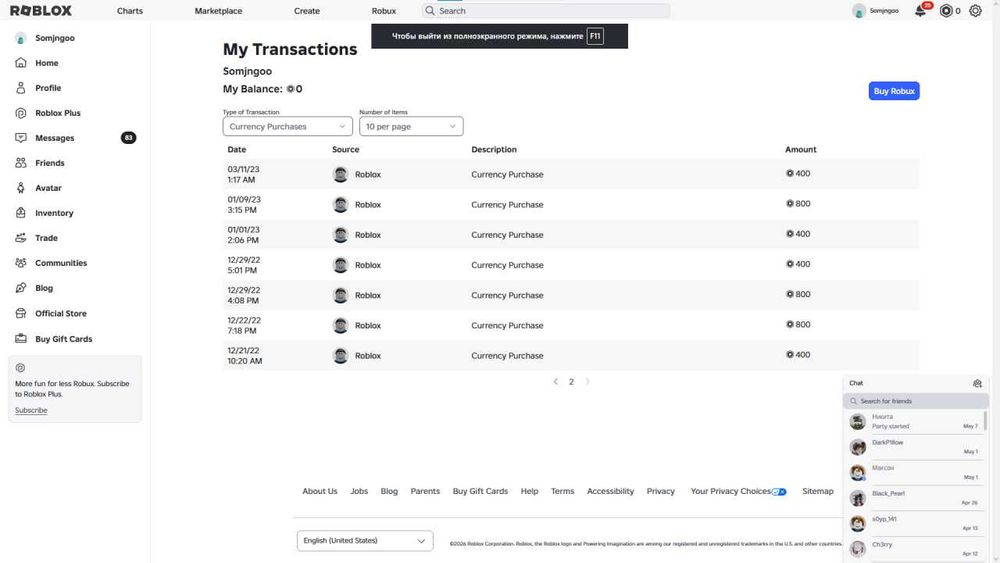Open the Charts tab

tap(129, 11)
